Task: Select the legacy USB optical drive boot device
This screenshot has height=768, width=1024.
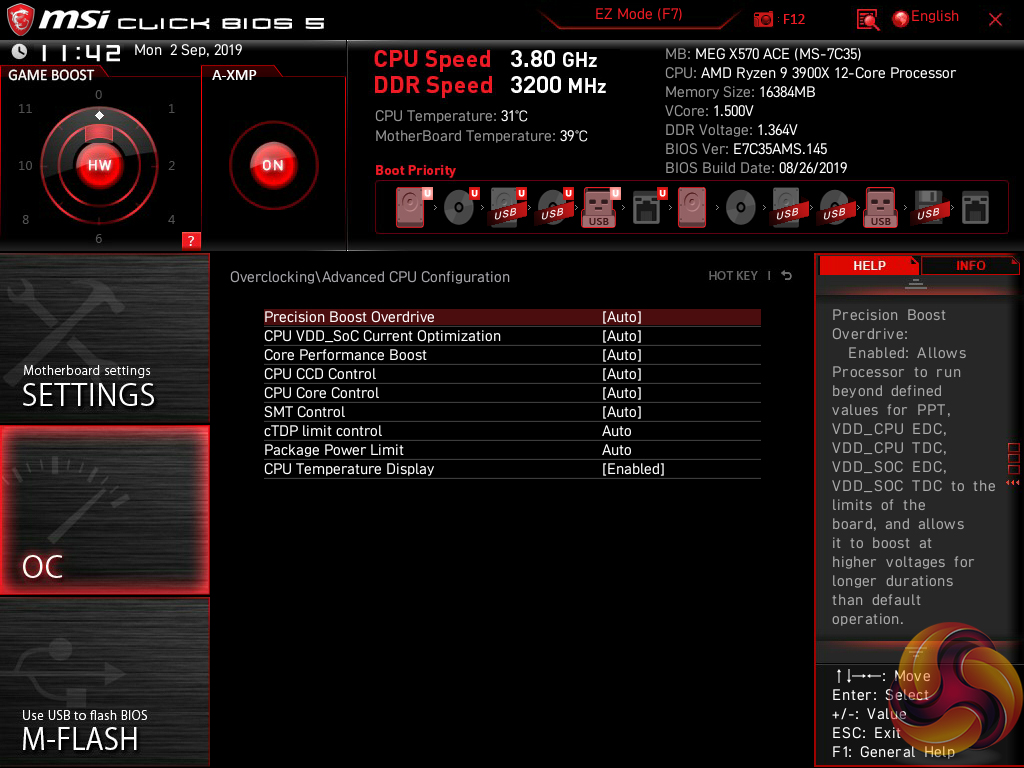Action: pos(834,208)
